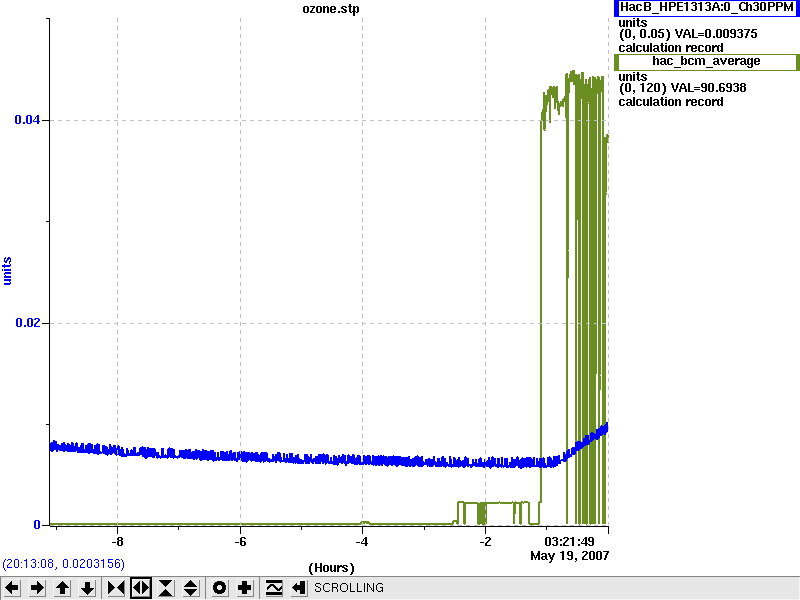This screenshot has width=800, height=600.
Task: Click the cursor readout (20:13:08, 0.0203156)
Action: (63, 564)
